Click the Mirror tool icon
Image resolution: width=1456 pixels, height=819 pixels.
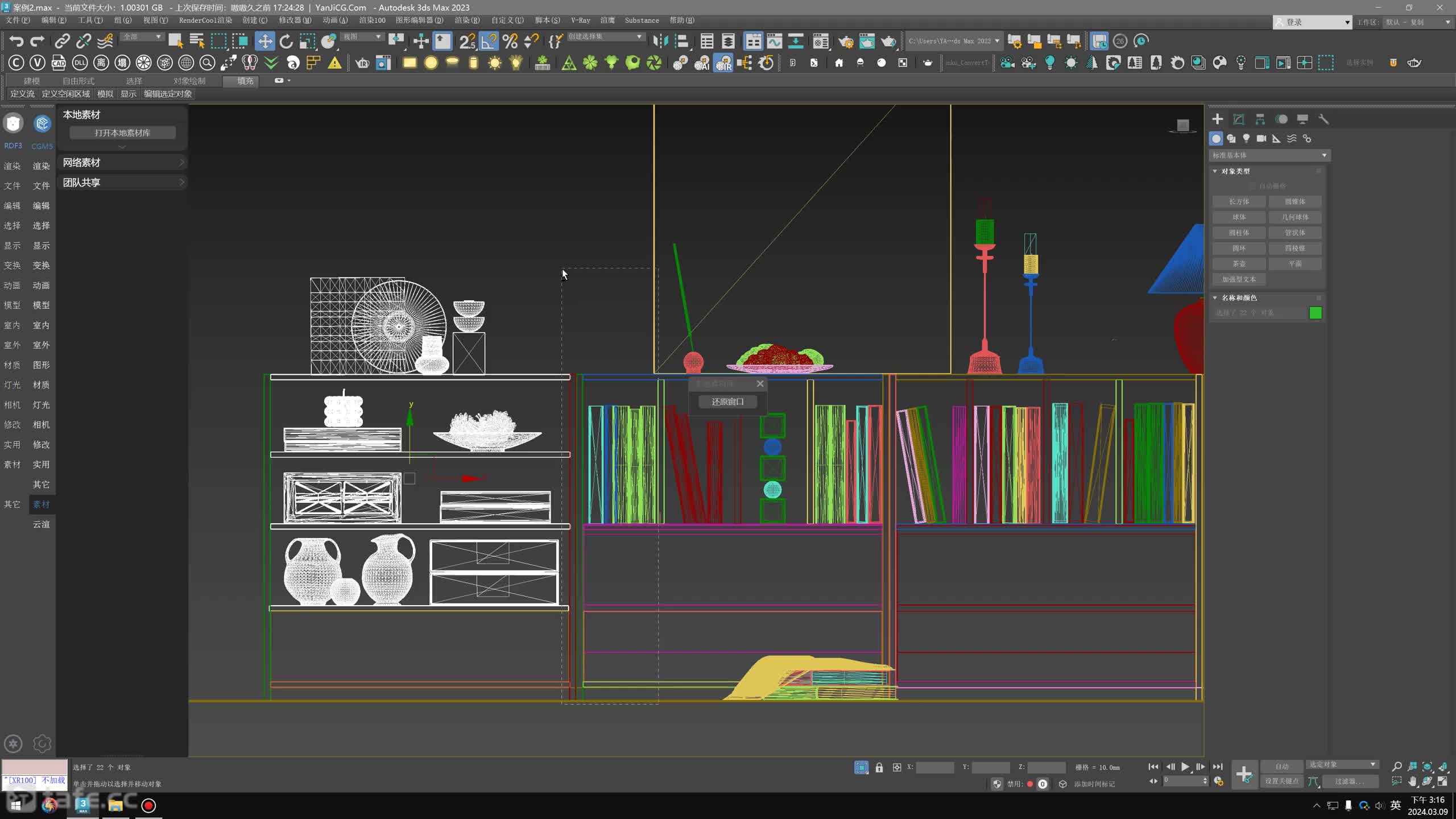tap(660, 41)
